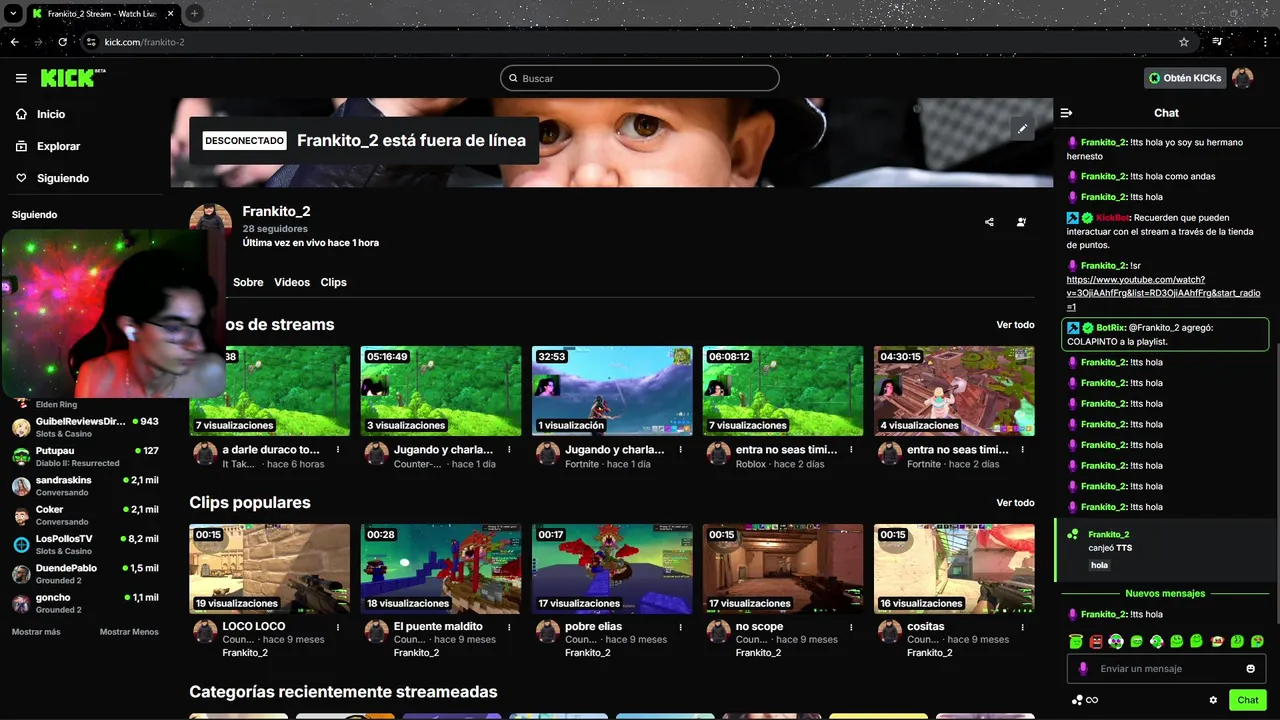
Task: Open options for Counter-Strike 'Jugando y charla' video
Action: [x=509, y=450]
